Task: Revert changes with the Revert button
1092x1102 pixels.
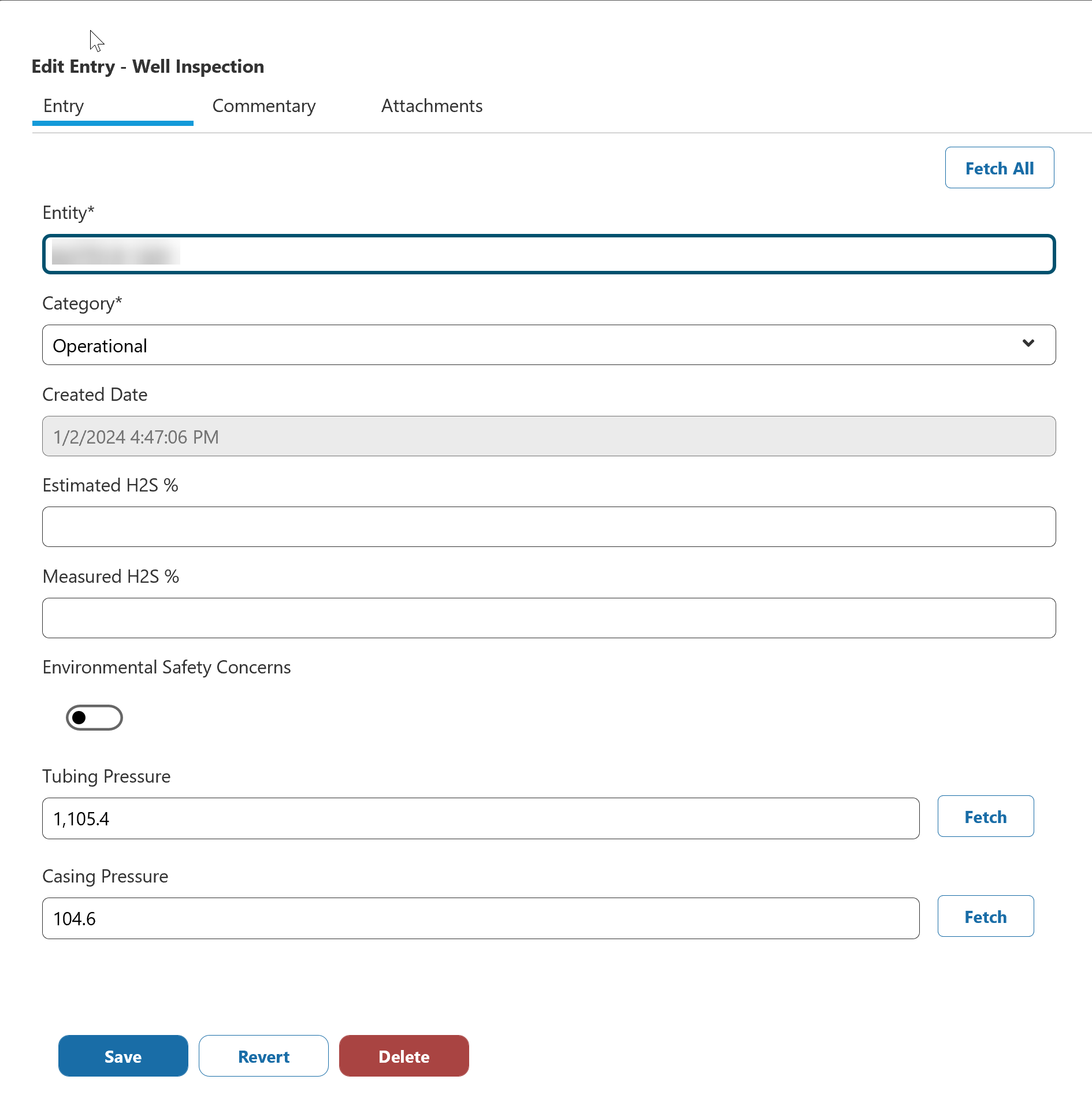Action: pos(263,1056)
